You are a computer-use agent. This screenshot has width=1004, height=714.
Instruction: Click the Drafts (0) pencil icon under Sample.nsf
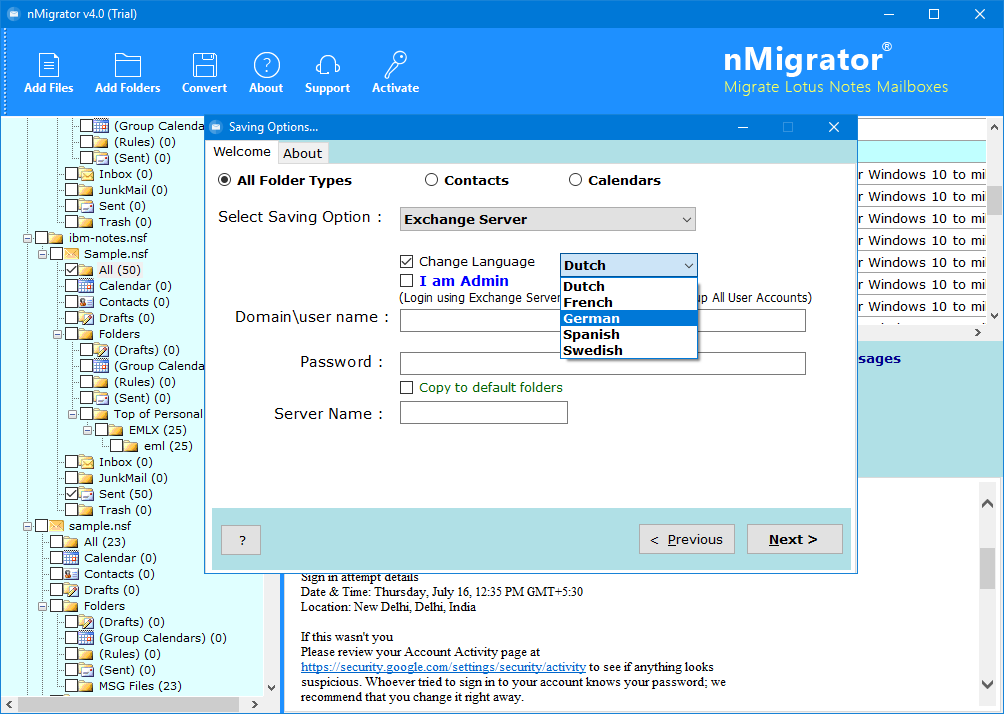click(x=86, y=318)
